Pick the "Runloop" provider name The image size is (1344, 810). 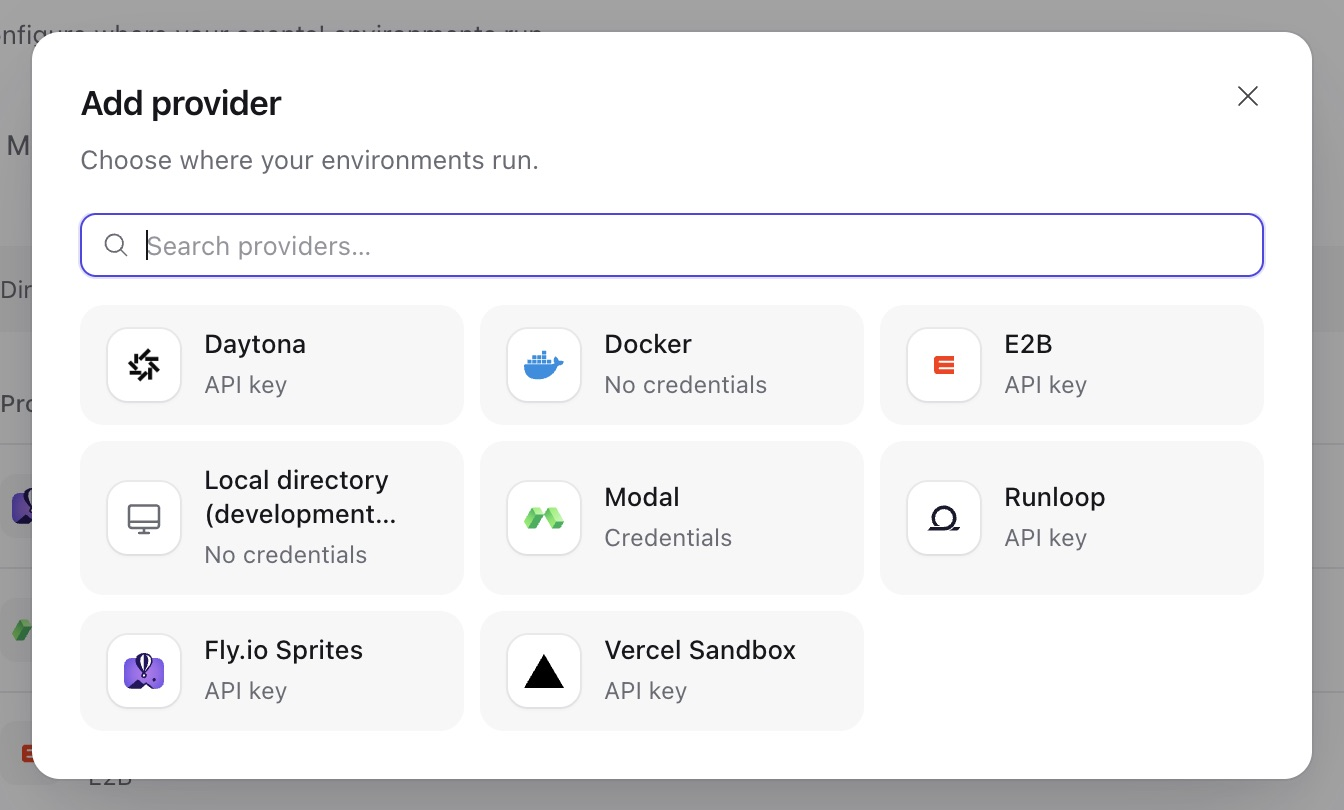[1055, 497]
